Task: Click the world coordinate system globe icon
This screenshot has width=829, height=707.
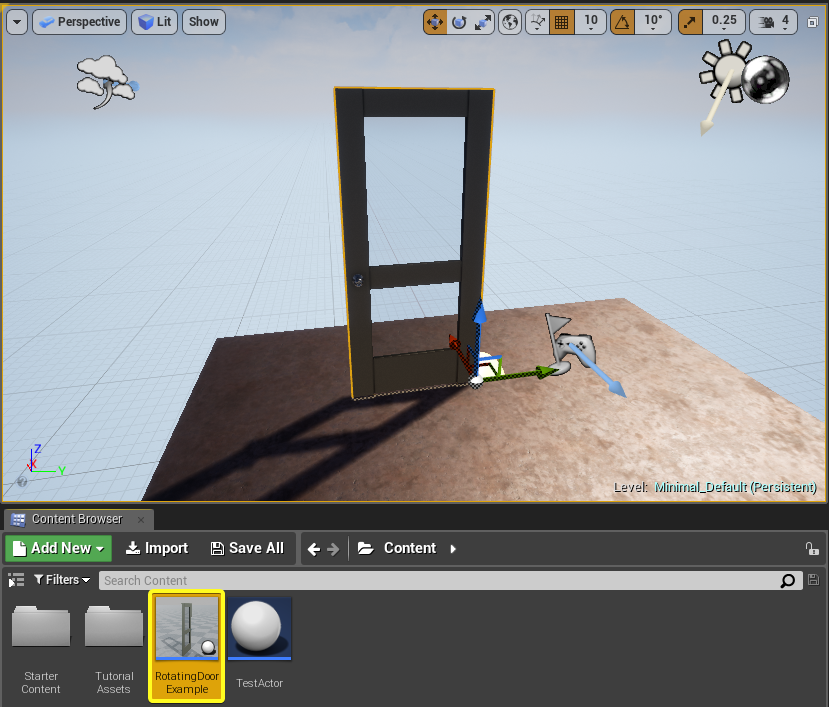Action: pos(510,21)
